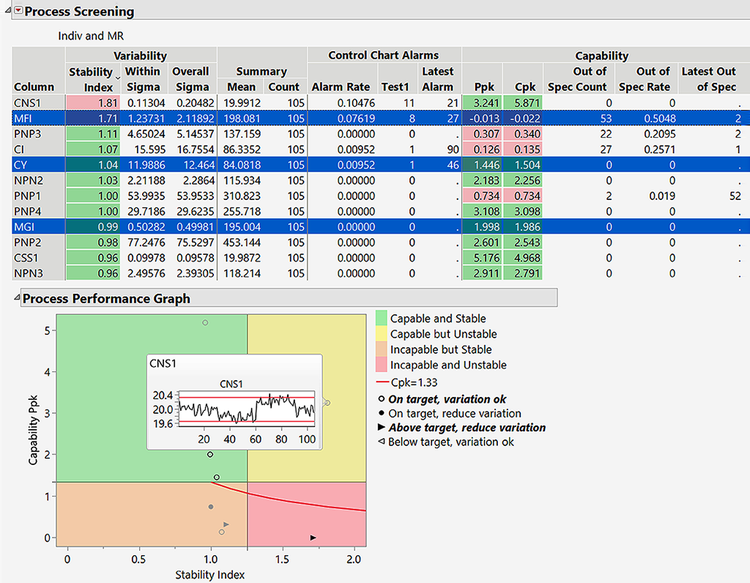Click the red Cpk=1.33 line legend symbol
The height and width of the screenshot is (583, 750).
[381, 382]
